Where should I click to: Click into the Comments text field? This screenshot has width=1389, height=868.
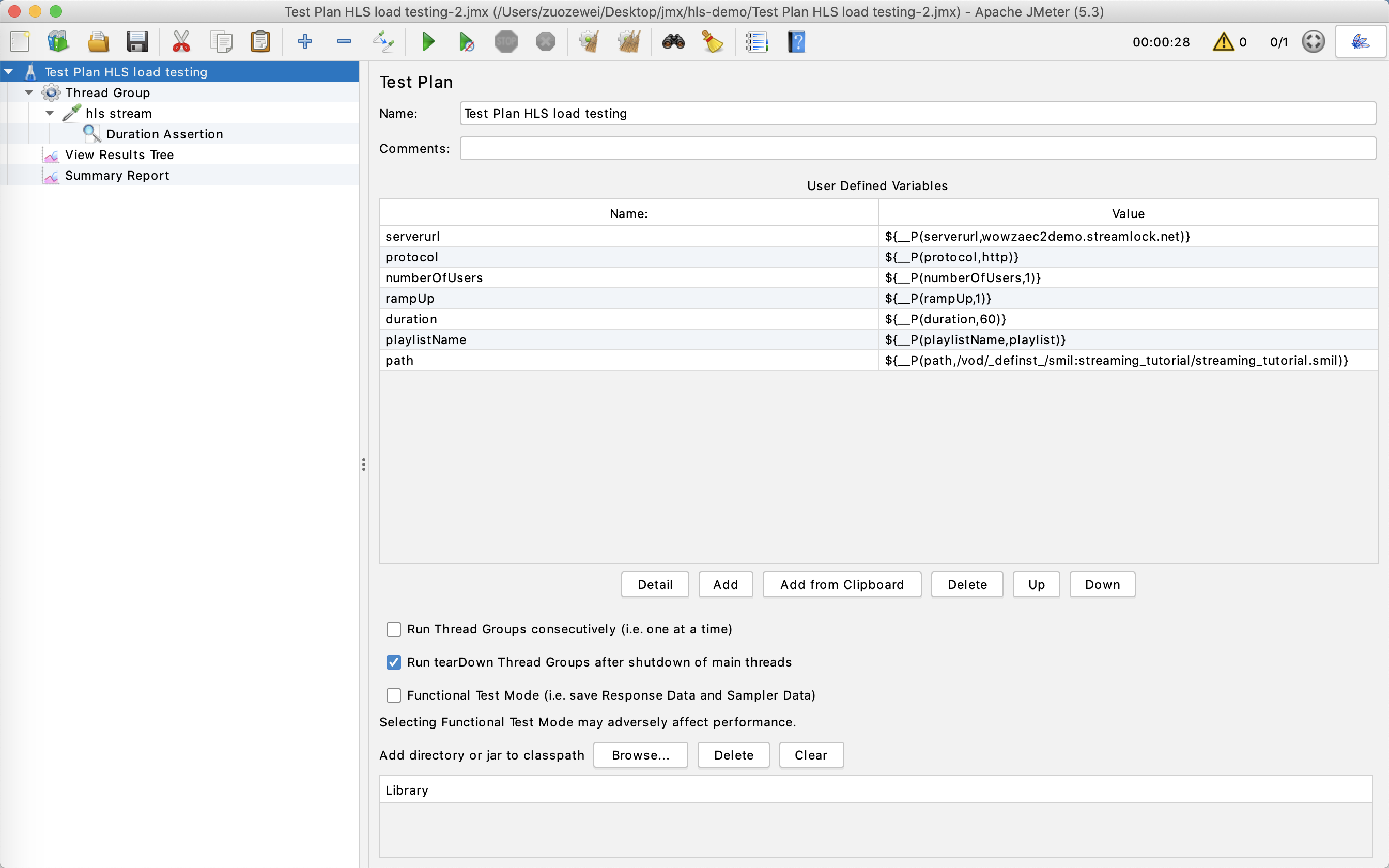[x=917, y=149]
